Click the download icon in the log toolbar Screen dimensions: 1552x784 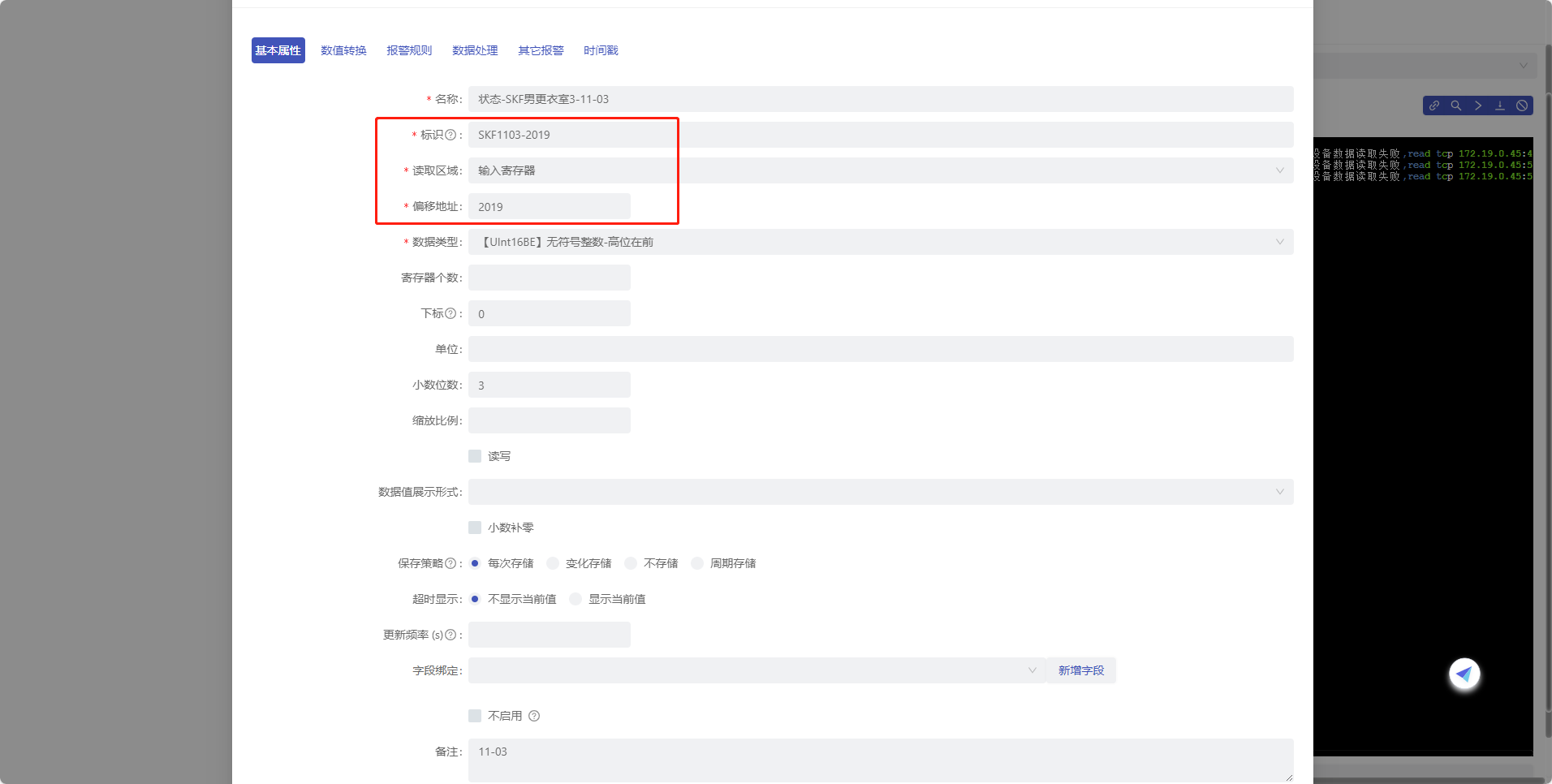click(x=1500, y=106)
